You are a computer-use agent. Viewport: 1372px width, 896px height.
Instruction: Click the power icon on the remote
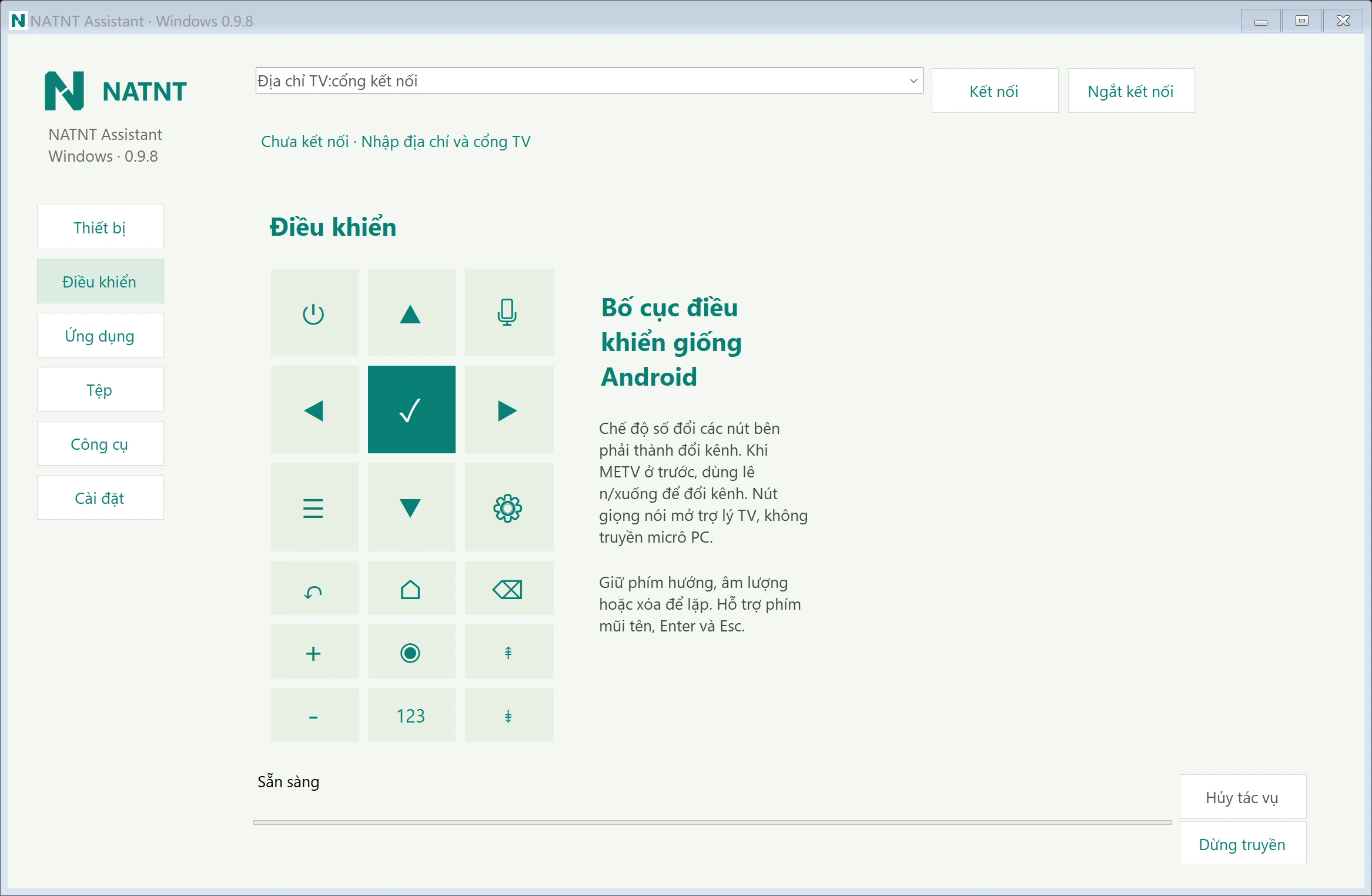314,312
